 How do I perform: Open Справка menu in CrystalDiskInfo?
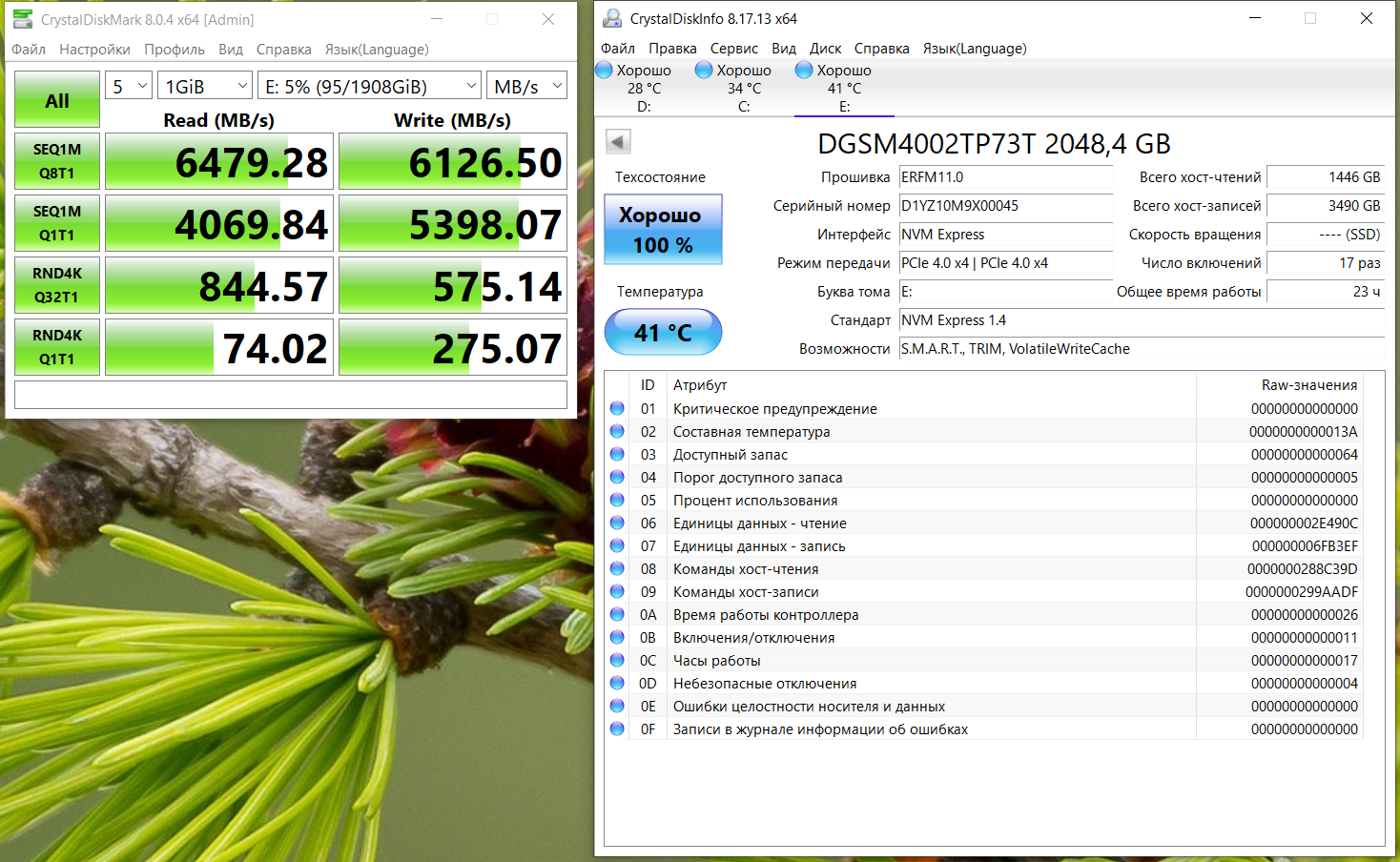click(882, 49)
